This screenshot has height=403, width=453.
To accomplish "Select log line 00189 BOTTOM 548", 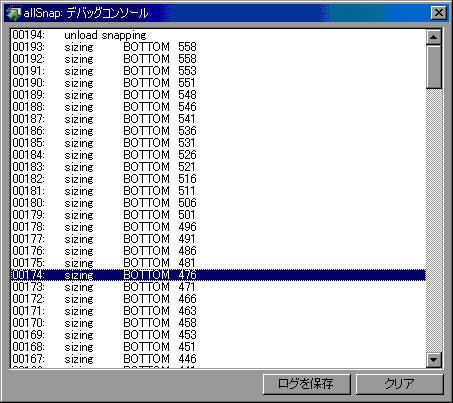I will click(218, 95).
